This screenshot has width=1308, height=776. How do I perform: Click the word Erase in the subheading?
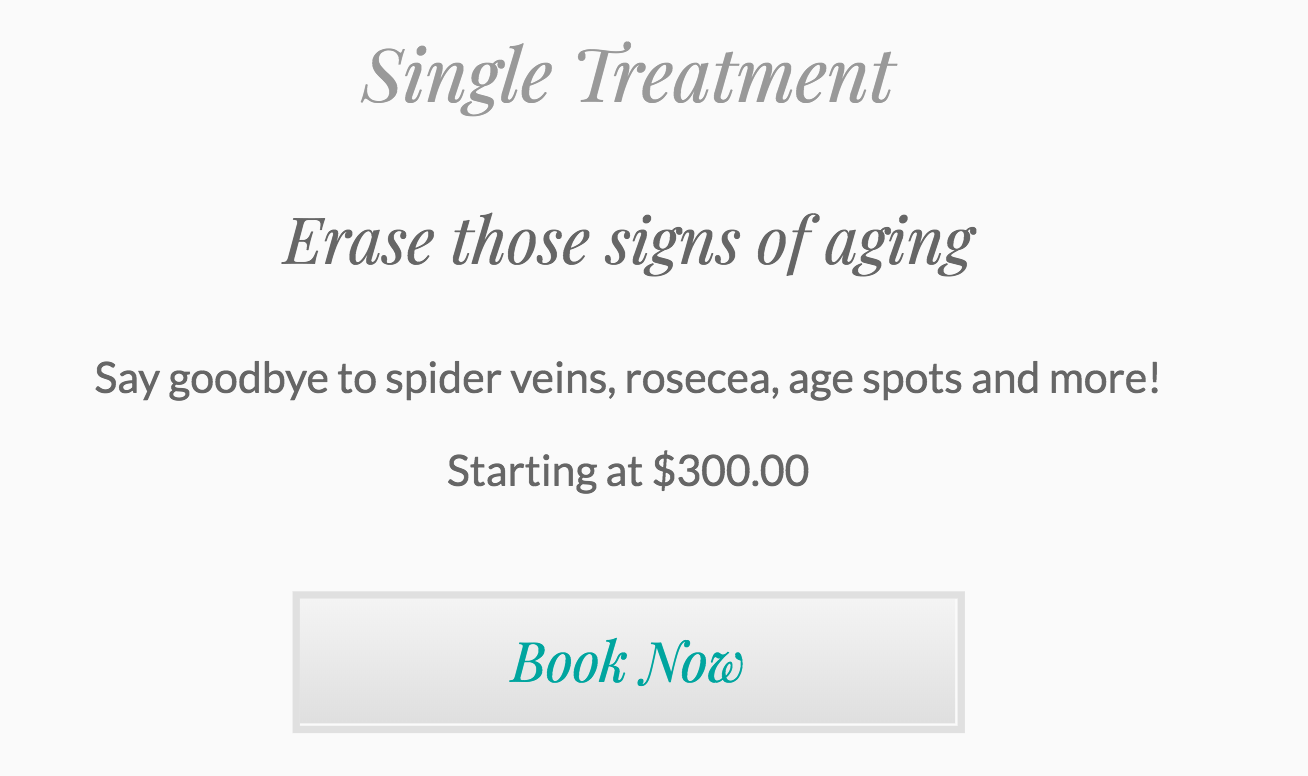point(359,241)
